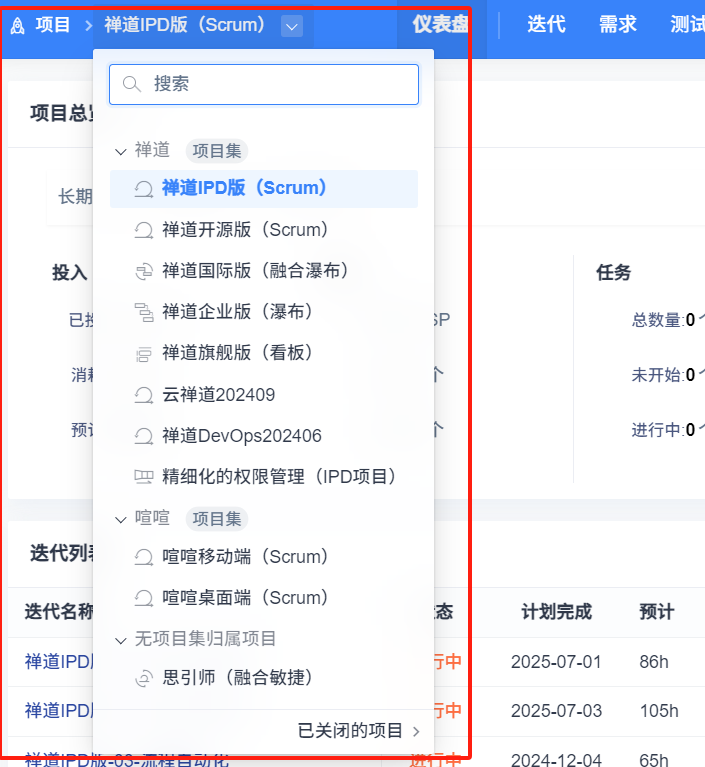The width and height of the screenshot is (705, 767).
Task: Click the 预计 column header
Action: (657, 612)
